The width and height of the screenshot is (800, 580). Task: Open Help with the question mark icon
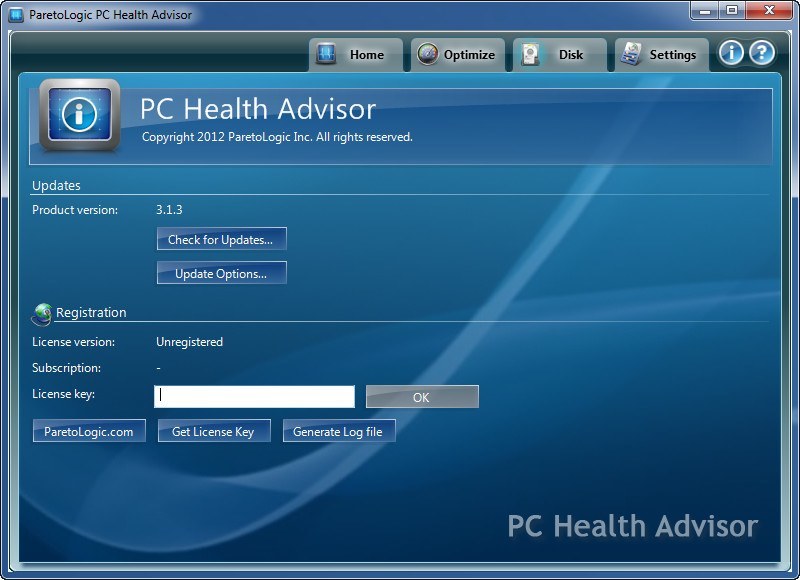click(x=762, y=54)
